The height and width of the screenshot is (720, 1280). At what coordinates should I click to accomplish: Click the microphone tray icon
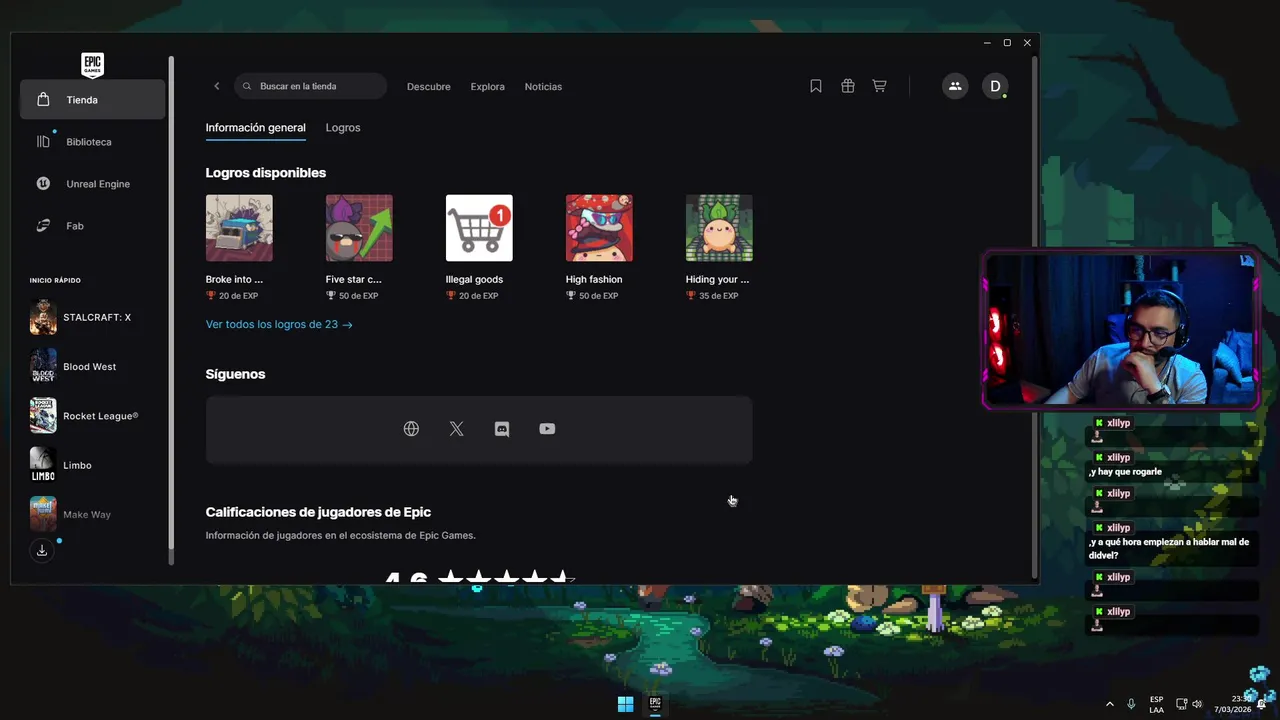(x=1131, y=704)
